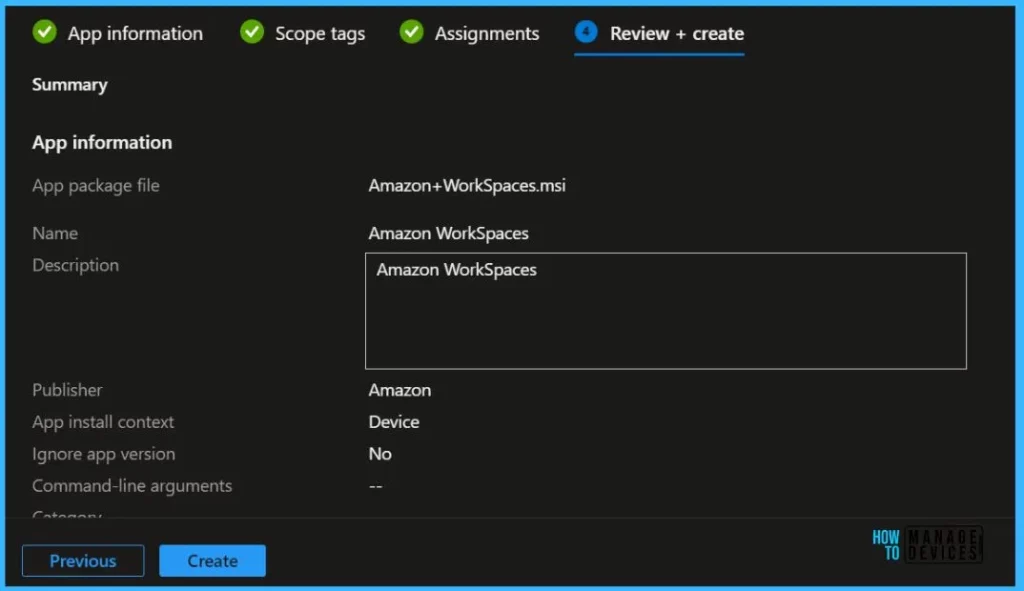
Task: Switch to the Scope tags step
Action: 302,33
